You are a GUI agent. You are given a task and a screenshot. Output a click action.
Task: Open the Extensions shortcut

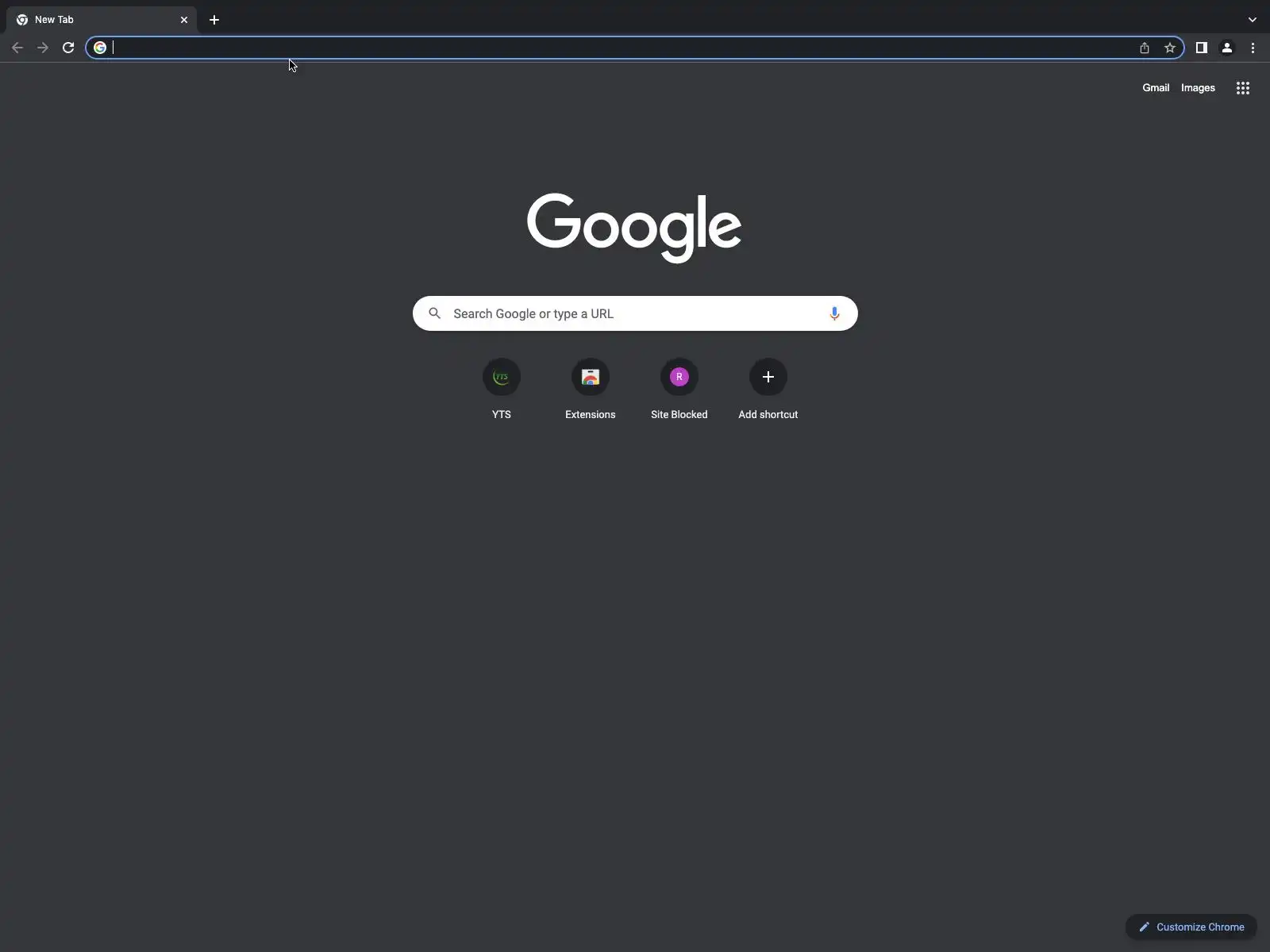[x=591, y=390]
